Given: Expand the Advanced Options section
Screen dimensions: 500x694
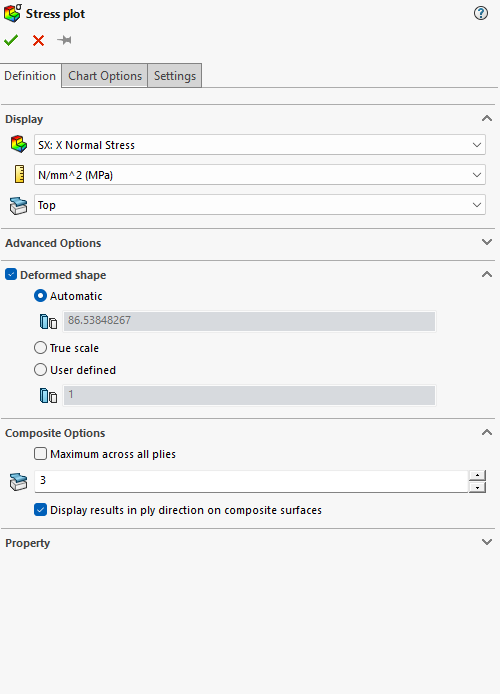Looking at the screenshot, I should pos(487,242).
